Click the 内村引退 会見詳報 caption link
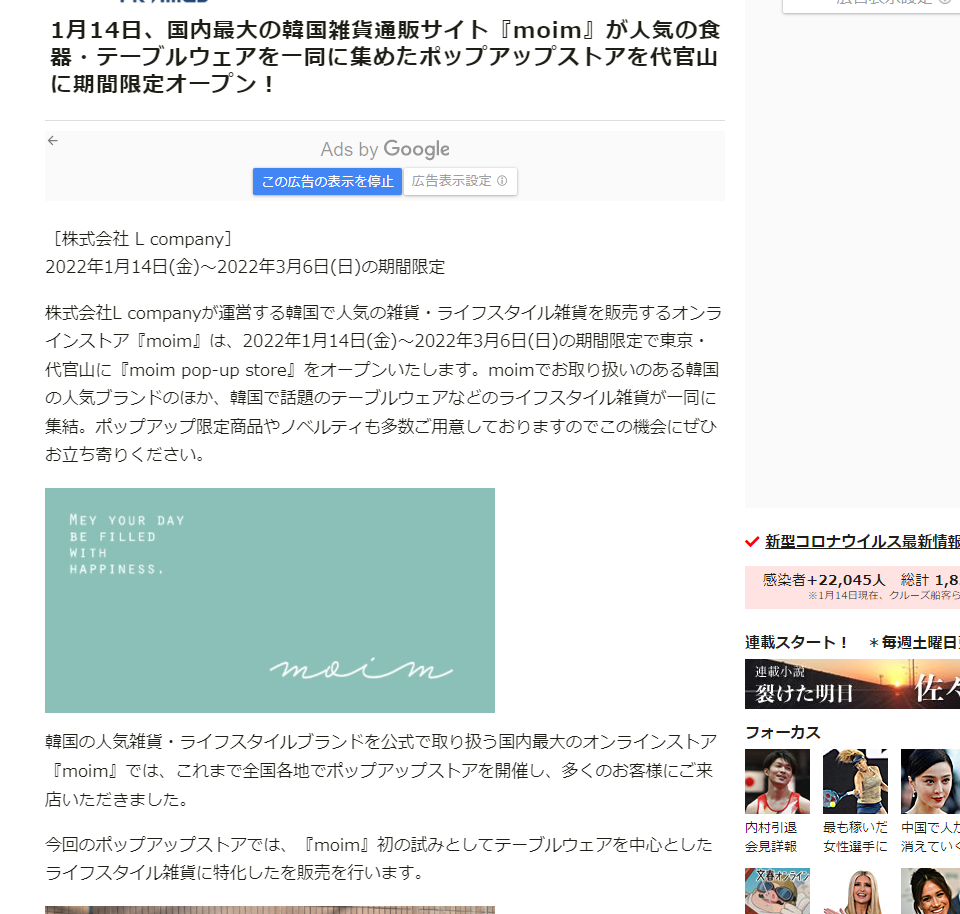Screen dimensions: 960x914 (771, 837)
